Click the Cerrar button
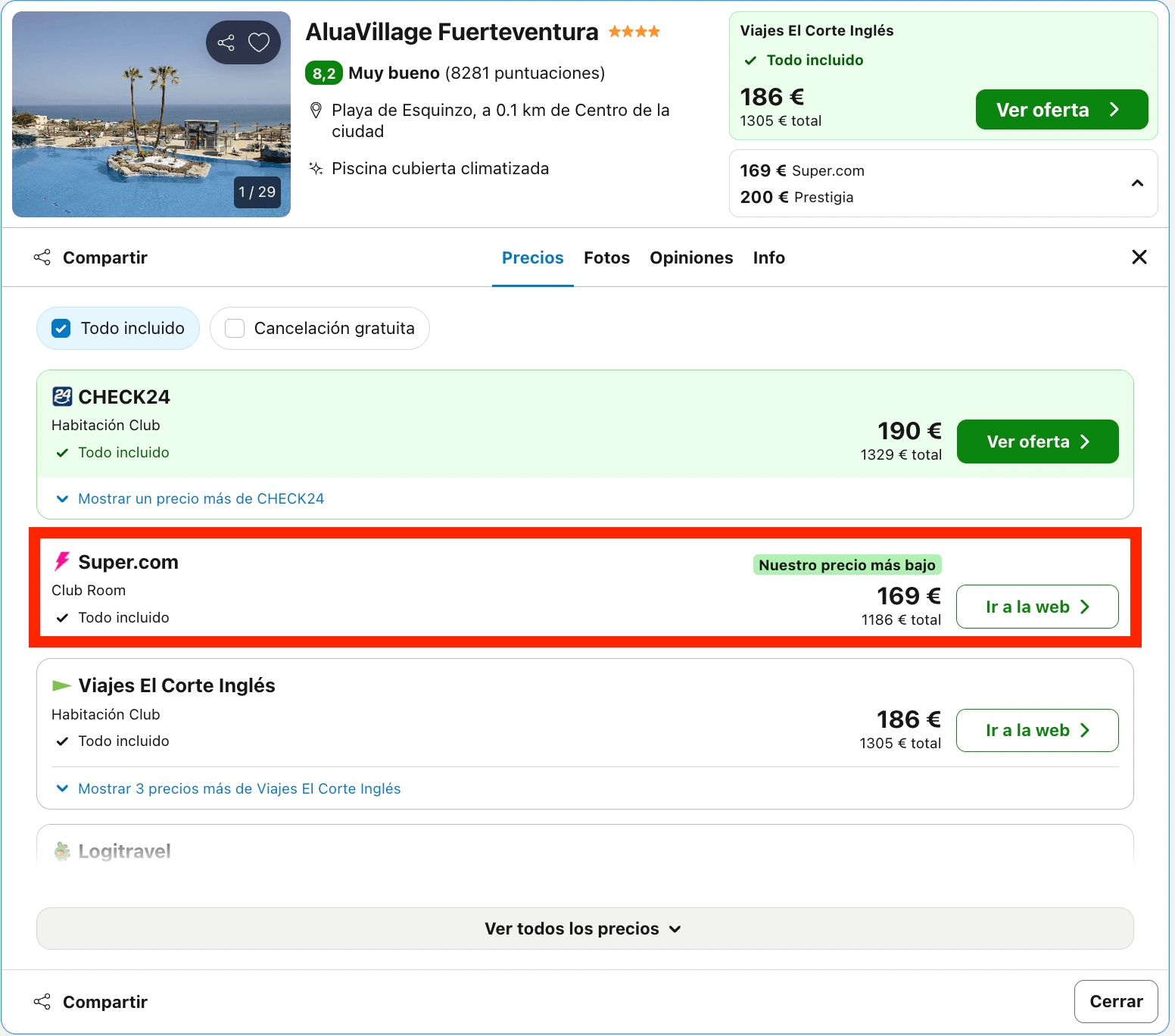 click(1116, 1001)
